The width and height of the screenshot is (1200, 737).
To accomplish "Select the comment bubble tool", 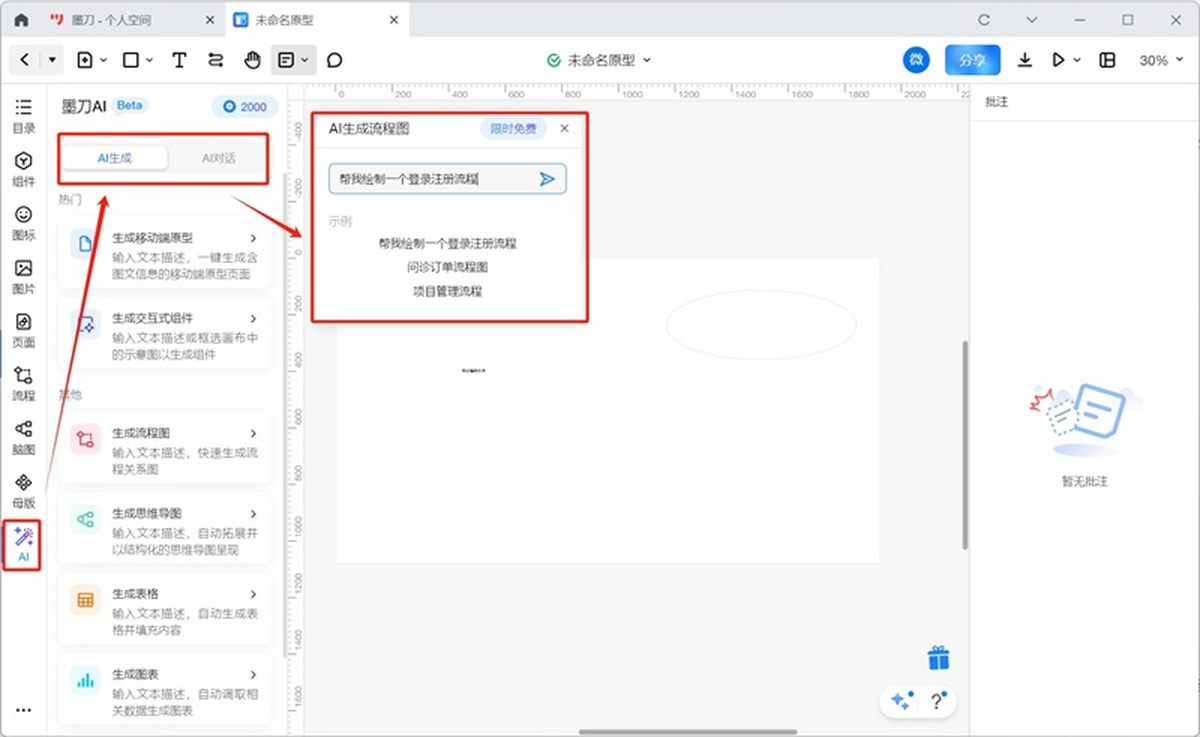I will pos(335,60).
